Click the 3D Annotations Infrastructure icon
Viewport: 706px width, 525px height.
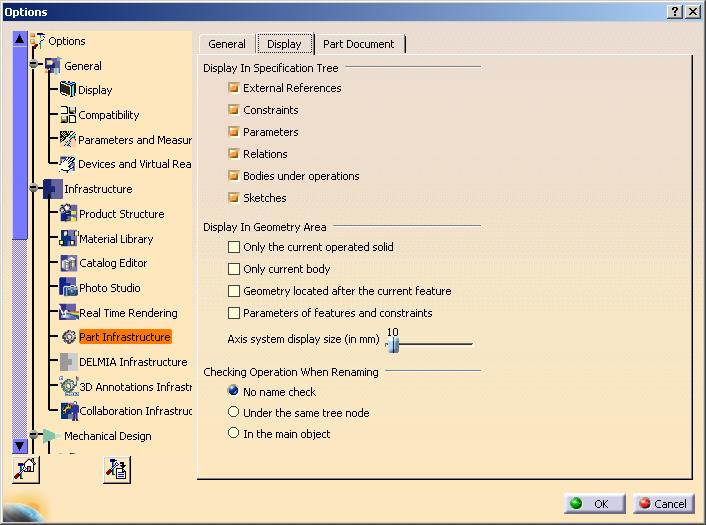point(68,386)
